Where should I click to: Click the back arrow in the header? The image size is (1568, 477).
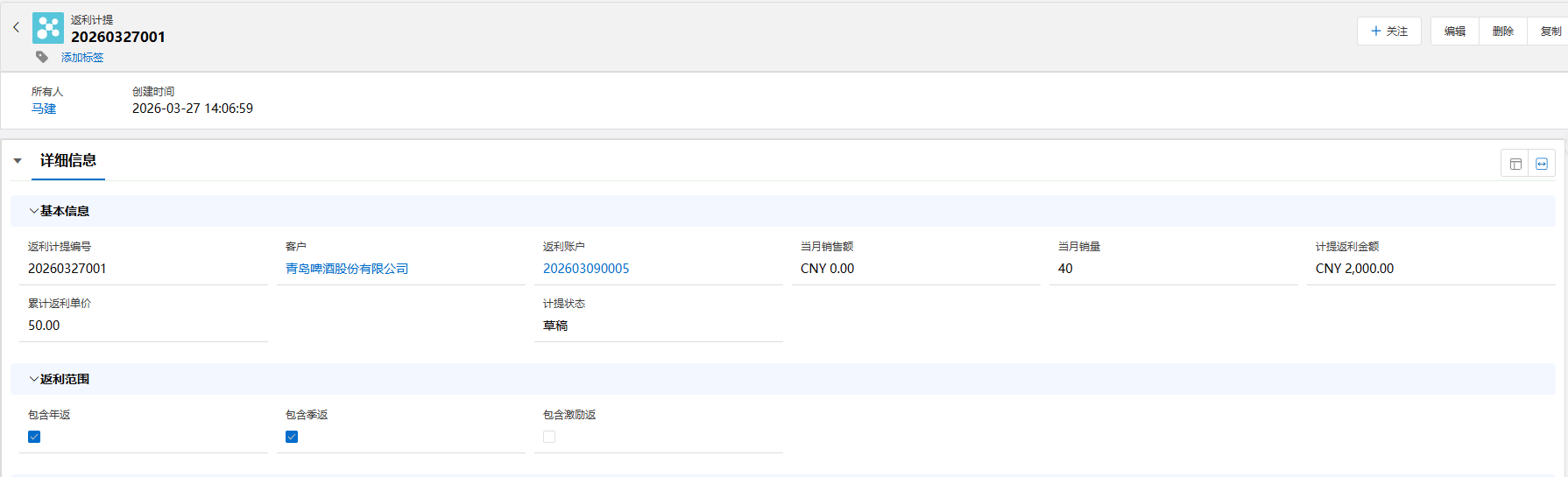click(16, 28)
